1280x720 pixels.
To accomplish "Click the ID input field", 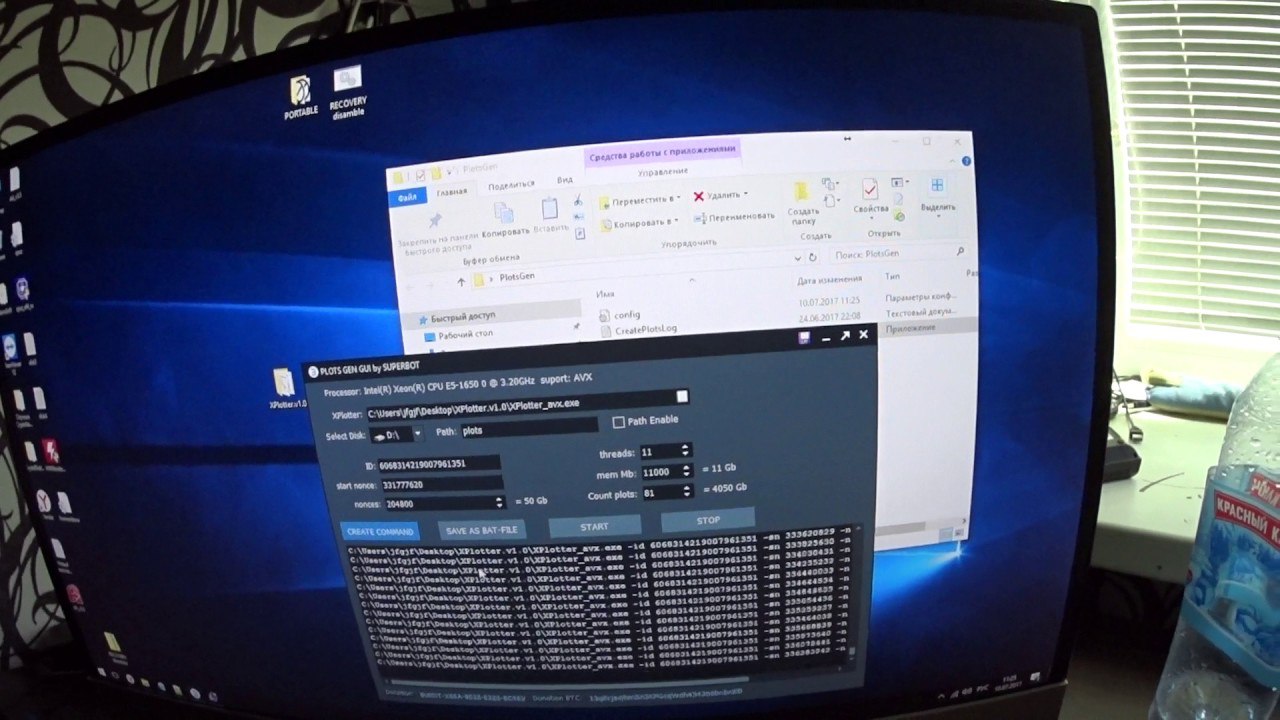I will coord(440,464).
